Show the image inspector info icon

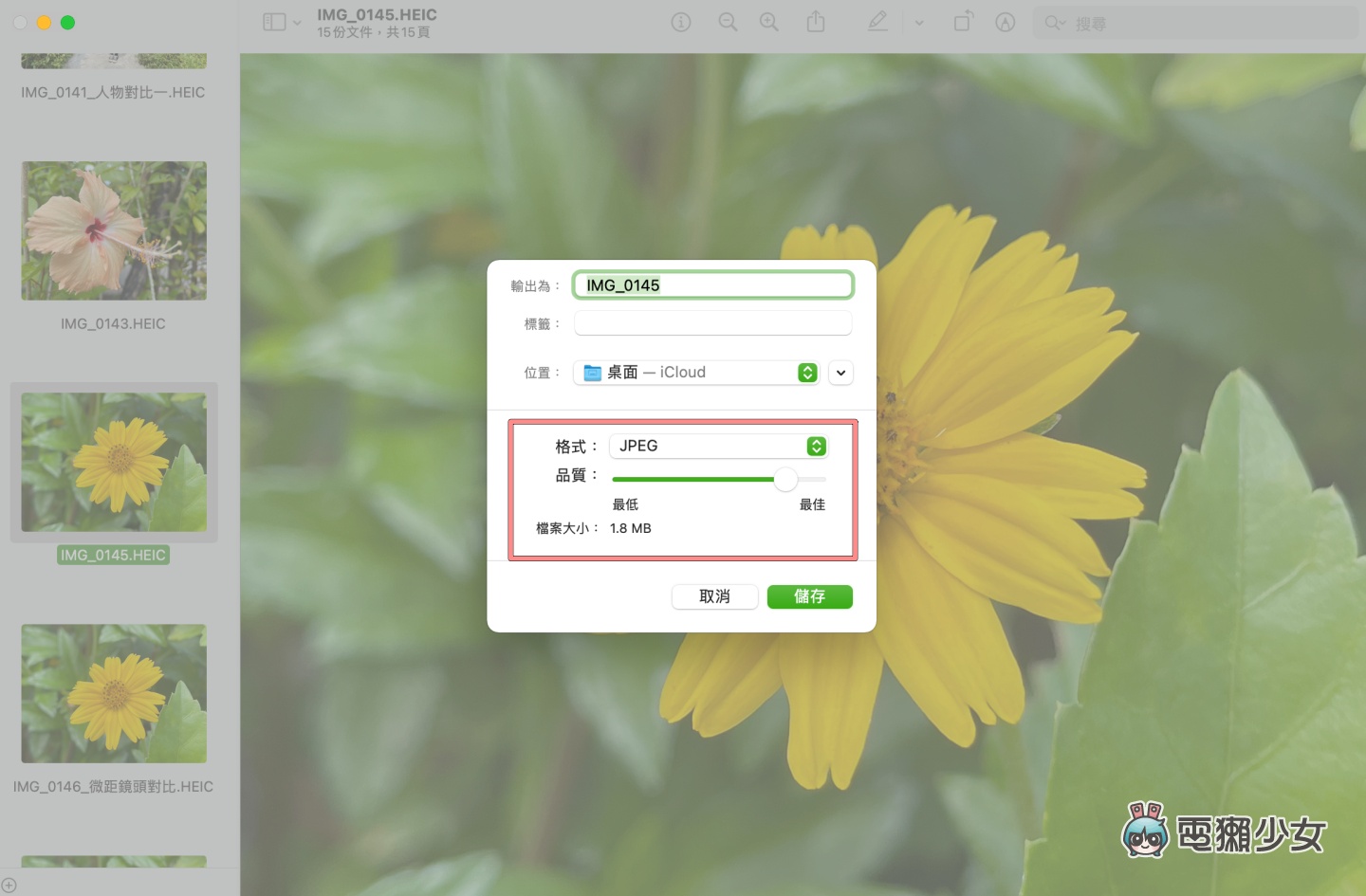click(681, 22)
